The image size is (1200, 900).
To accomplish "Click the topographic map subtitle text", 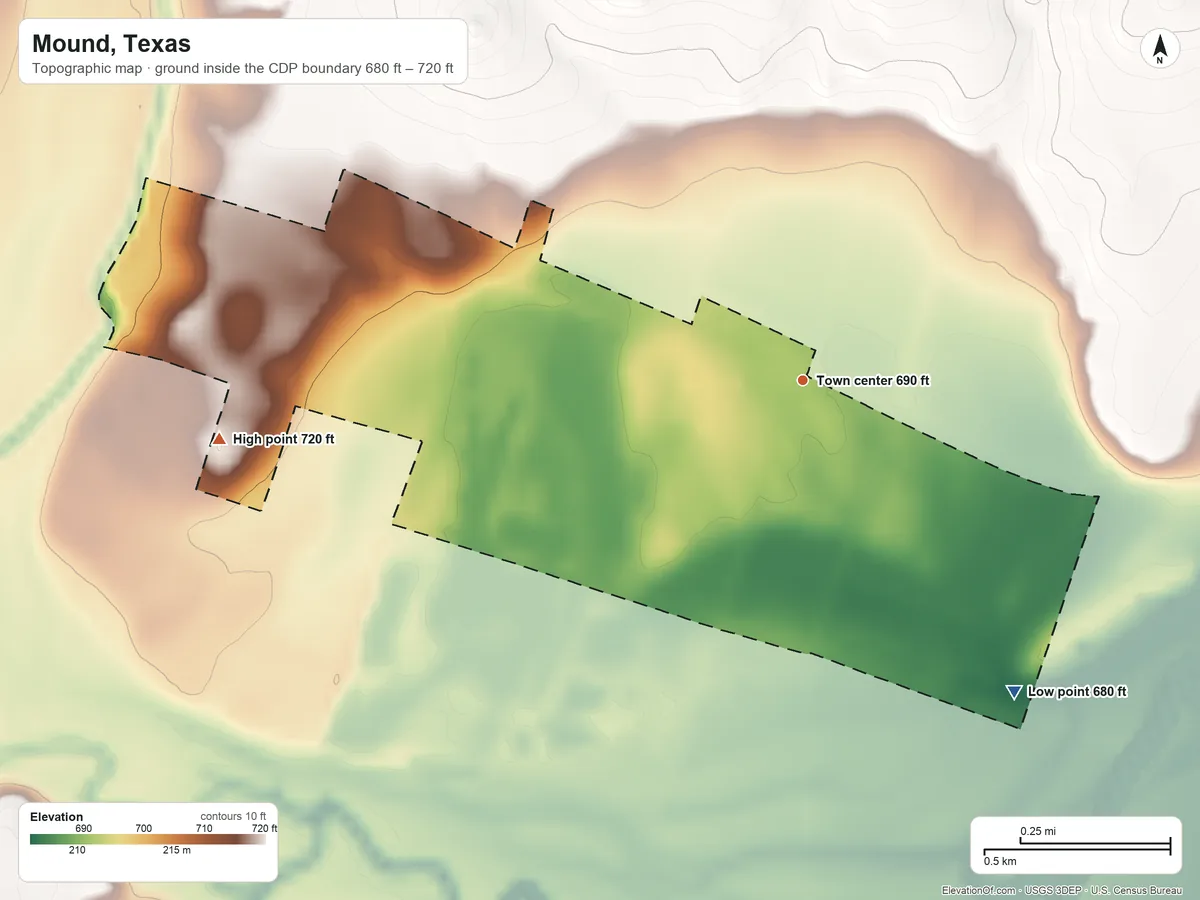I will (243, 70).
